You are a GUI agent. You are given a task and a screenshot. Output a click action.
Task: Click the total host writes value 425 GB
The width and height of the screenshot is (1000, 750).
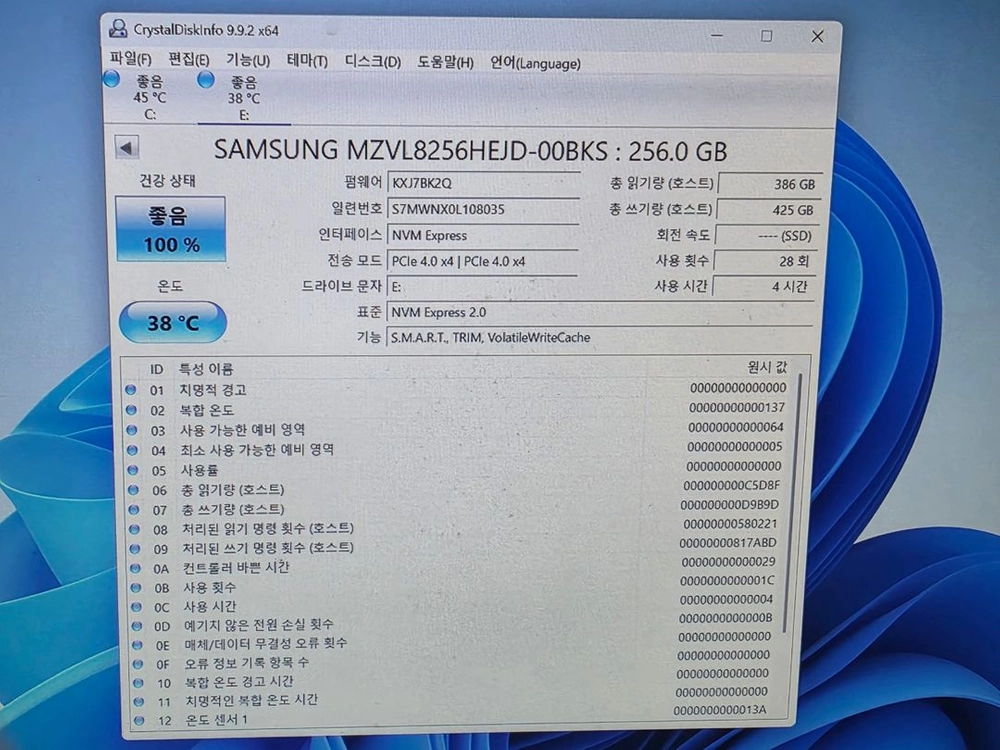768,210
